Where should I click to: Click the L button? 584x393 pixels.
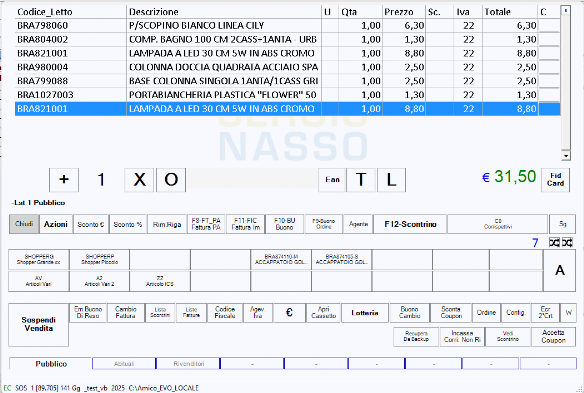tap(391, 180)
